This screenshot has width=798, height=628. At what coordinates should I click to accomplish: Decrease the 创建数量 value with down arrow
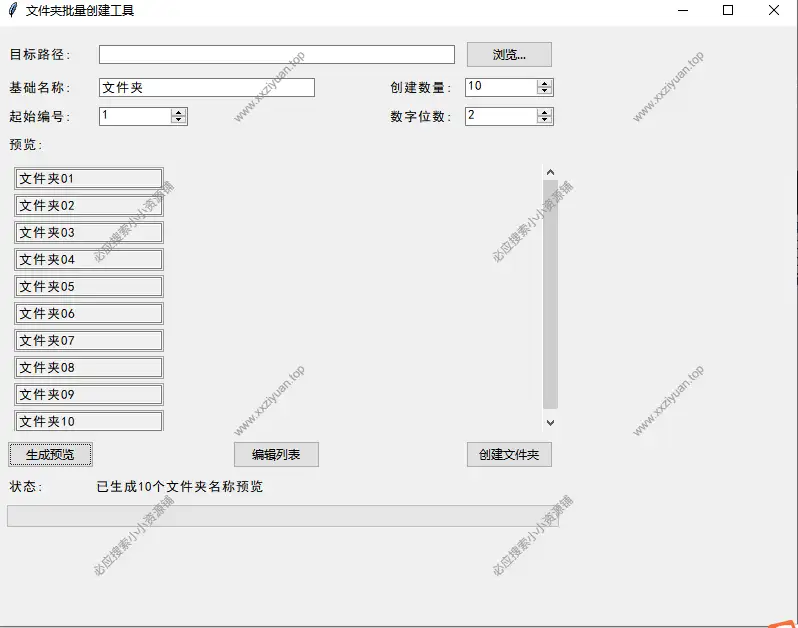(545, 91)
